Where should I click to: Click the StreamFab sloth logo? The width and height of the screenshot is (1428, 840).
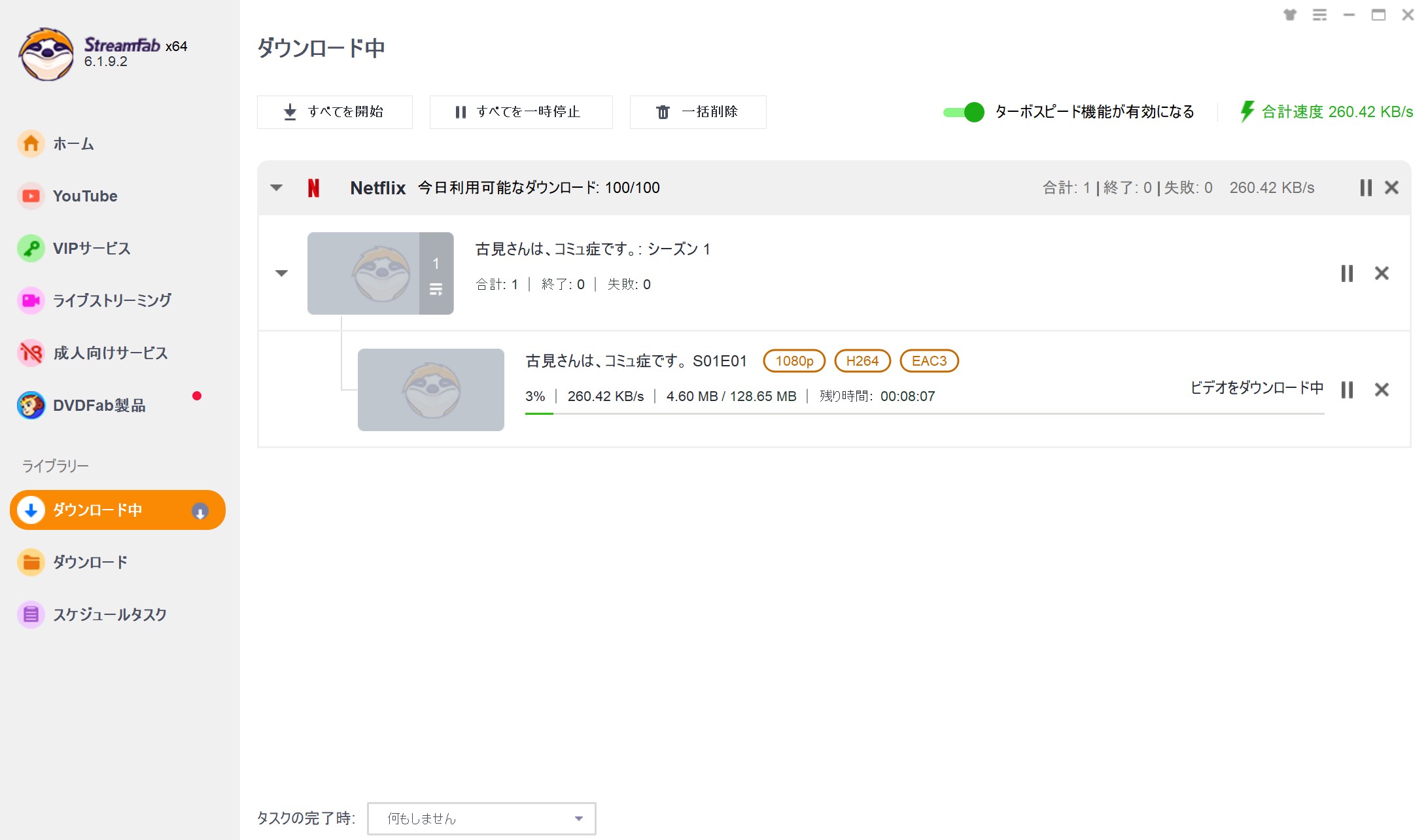click(46, 54)
